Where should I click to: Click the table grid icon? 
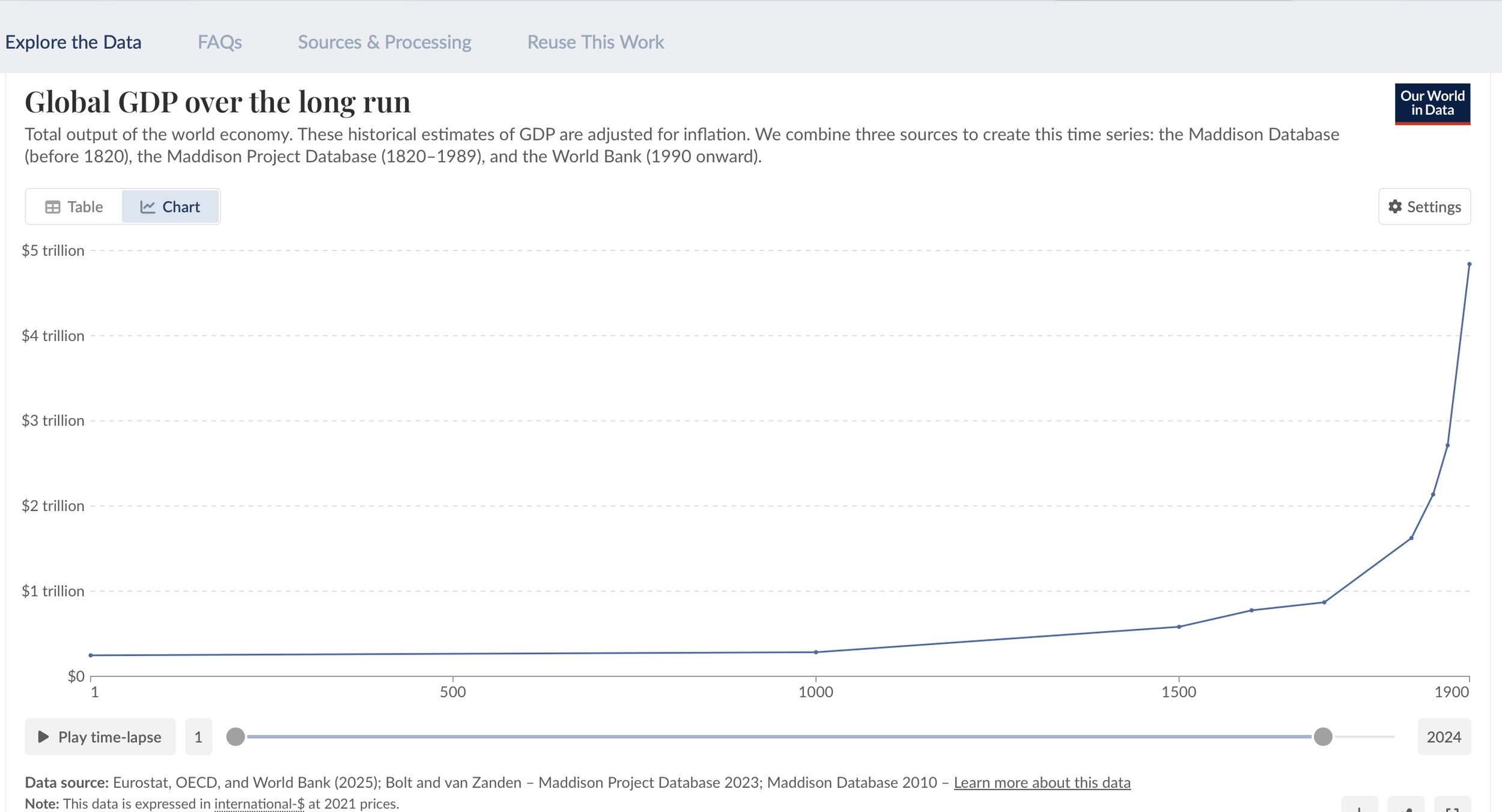[x=53, y=207]
